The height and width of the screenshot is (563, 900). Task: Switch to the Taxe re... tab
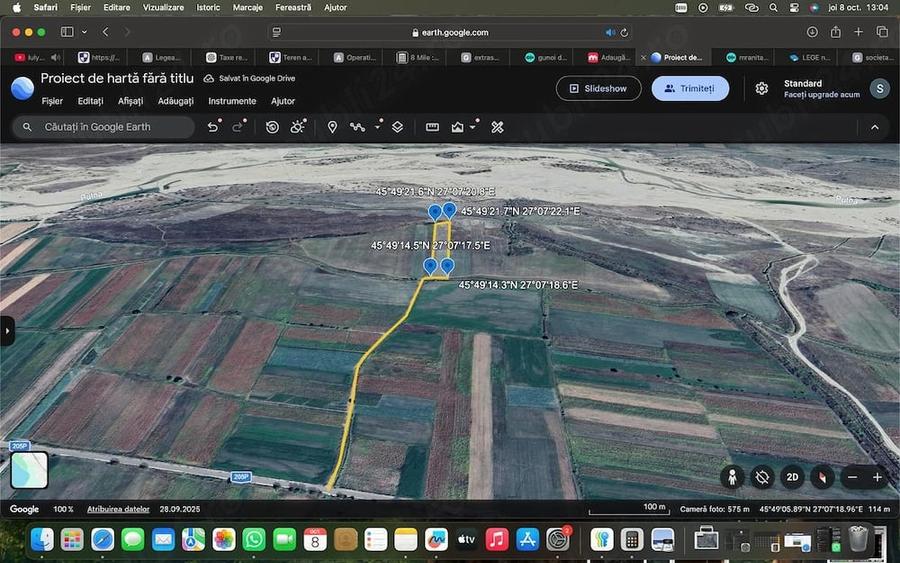click(227, 57)
